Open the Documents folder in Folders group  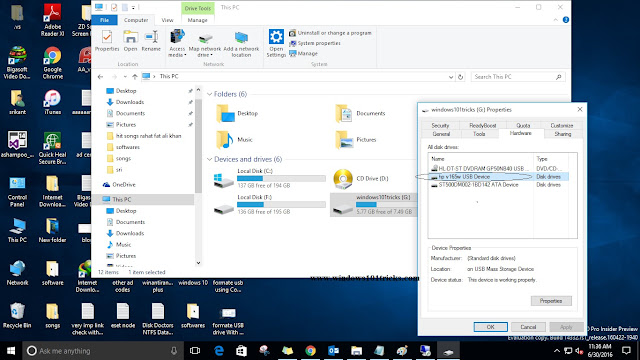coord(360,113)
